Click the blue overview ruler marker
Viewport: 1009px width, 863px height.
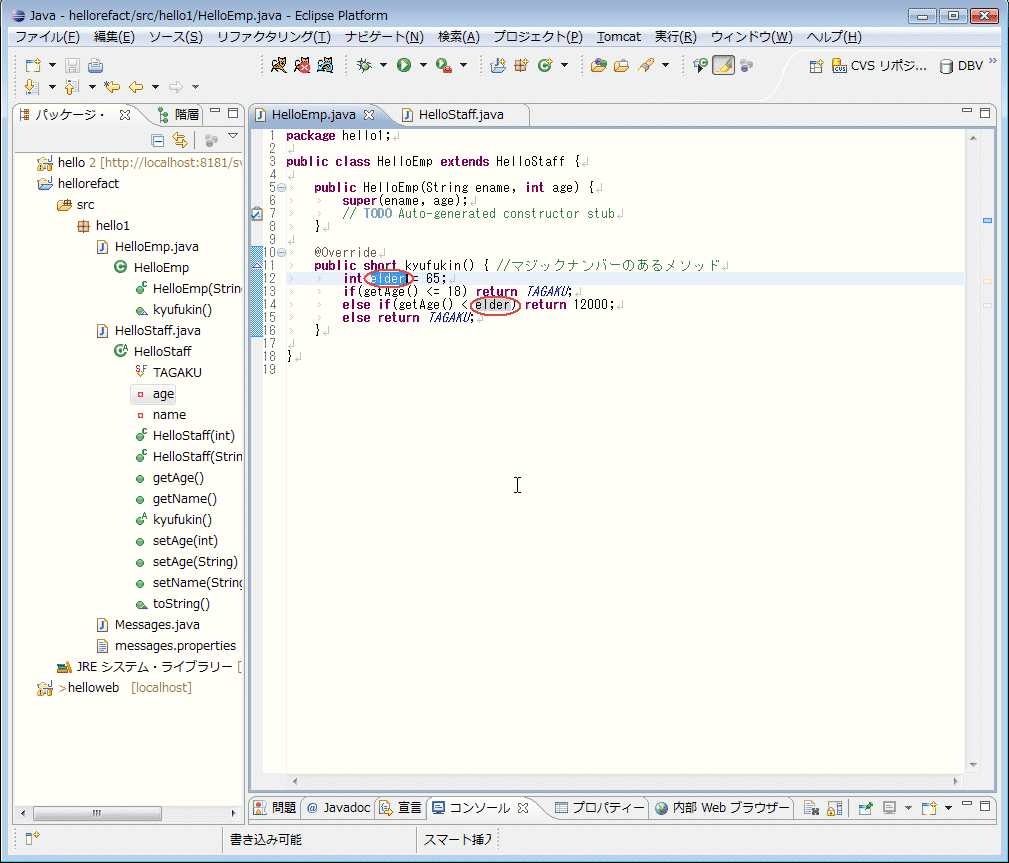click(x=987, y=221)
